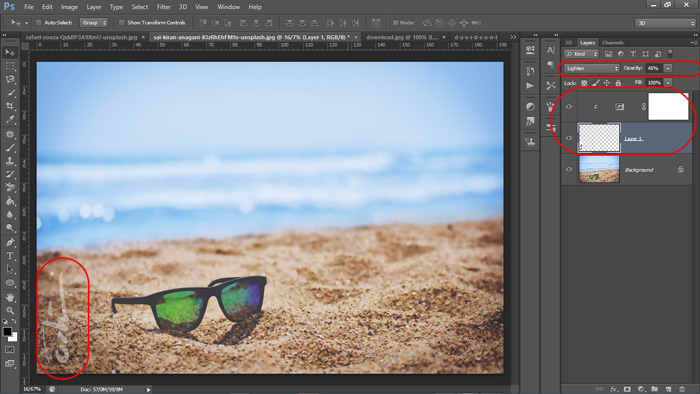The width and height of the screenshot is (700, 394).
Task: Select the Spot Healing Brush tool
Action: [10, 134]
